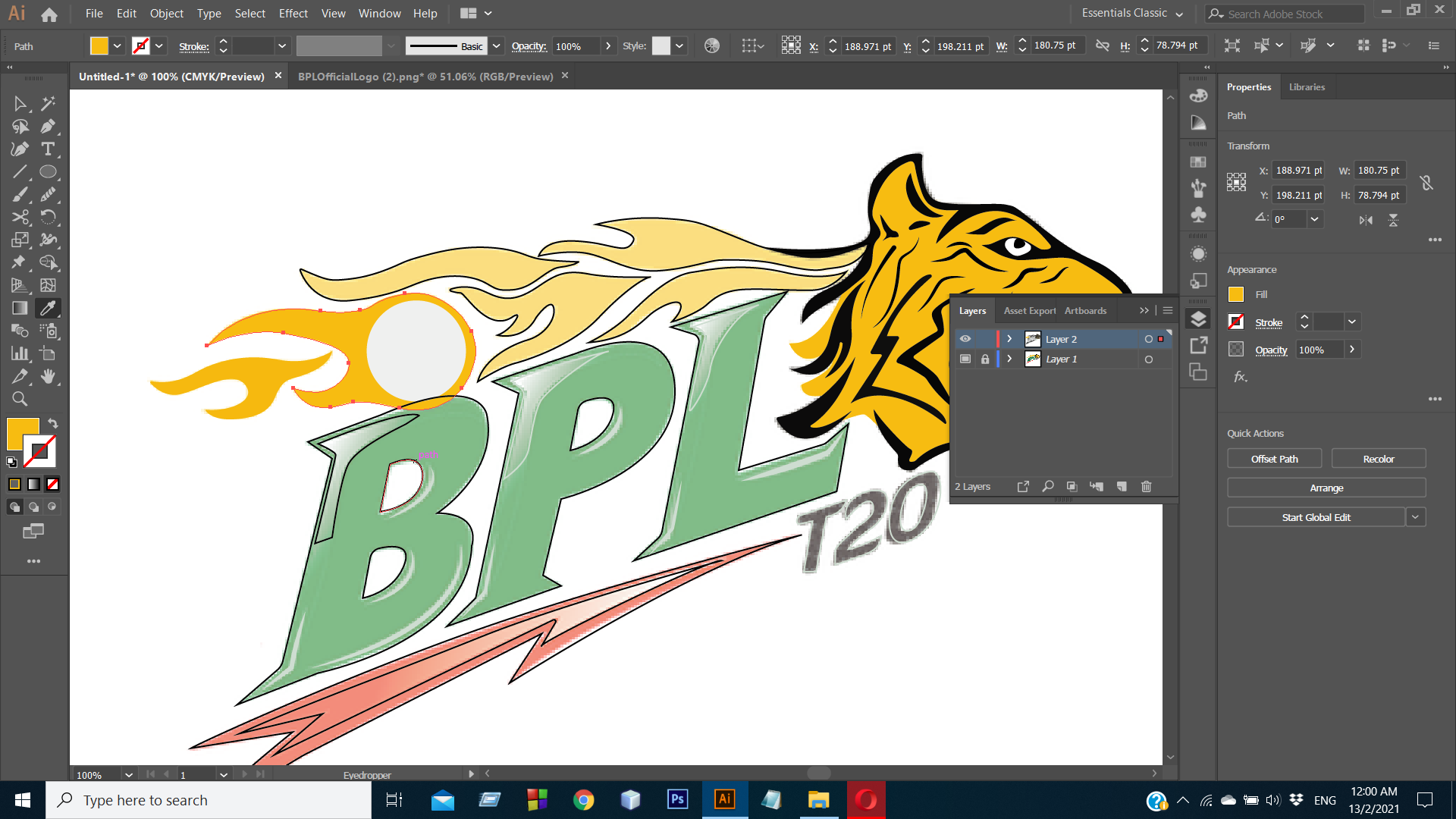Select the Hand tool
1456x819 pixels.
(x=48, y=377)
